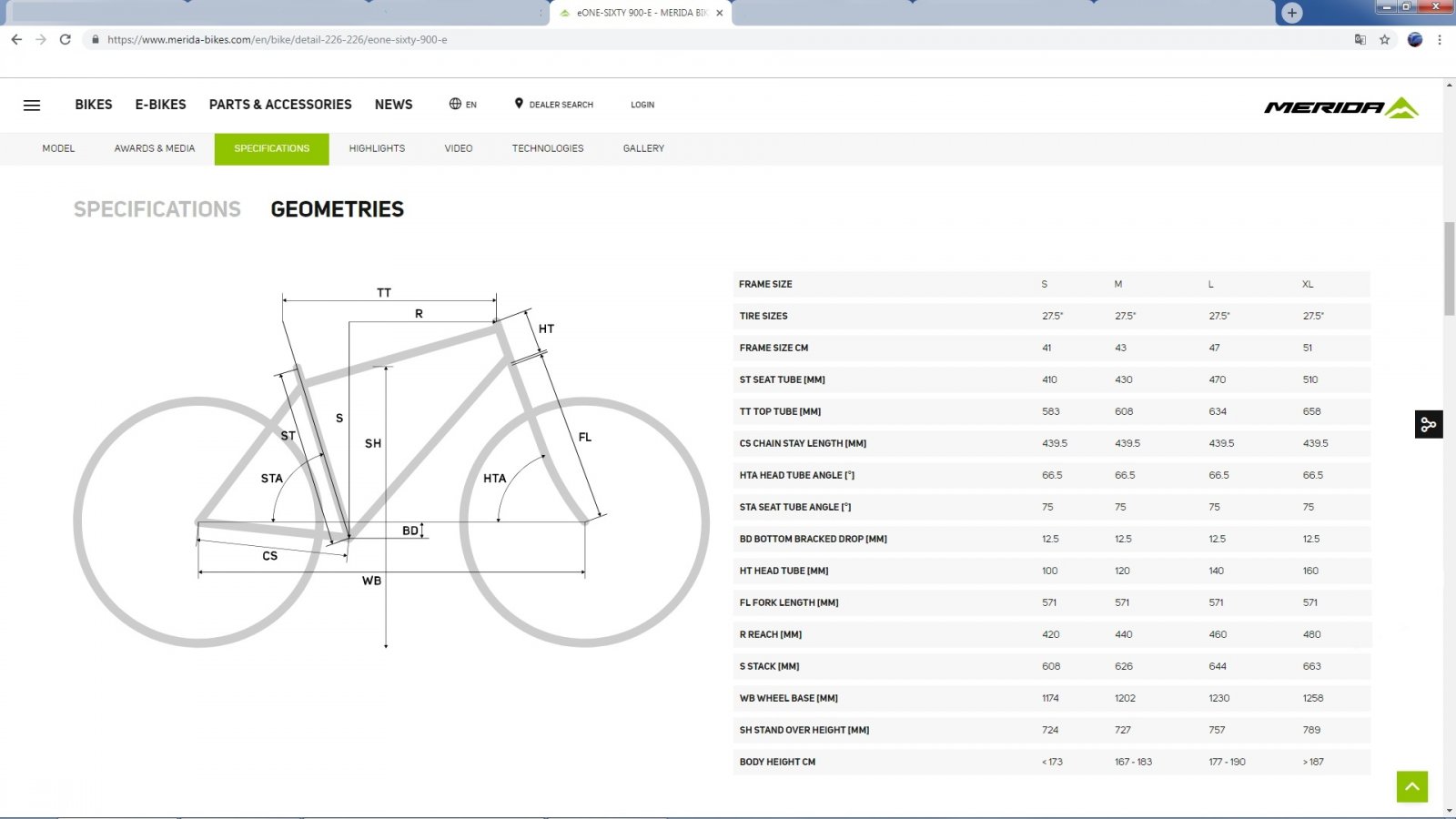Click the LOGIN link
Screen dimensions: 1456x819
[x=642, y=105]
